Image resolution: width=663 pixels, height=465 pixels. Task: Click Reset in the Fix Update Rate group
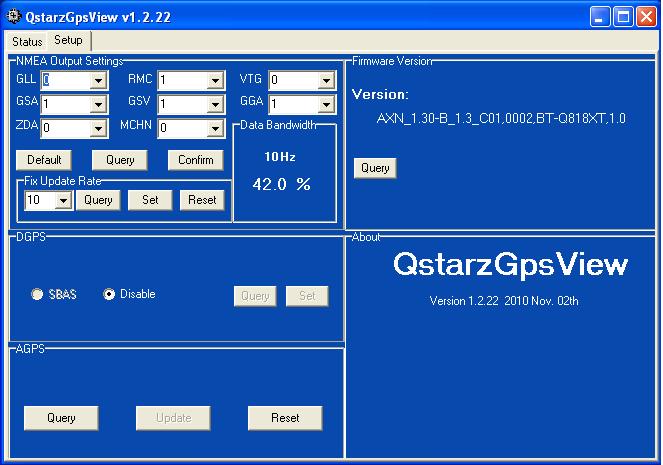(202, 200)
